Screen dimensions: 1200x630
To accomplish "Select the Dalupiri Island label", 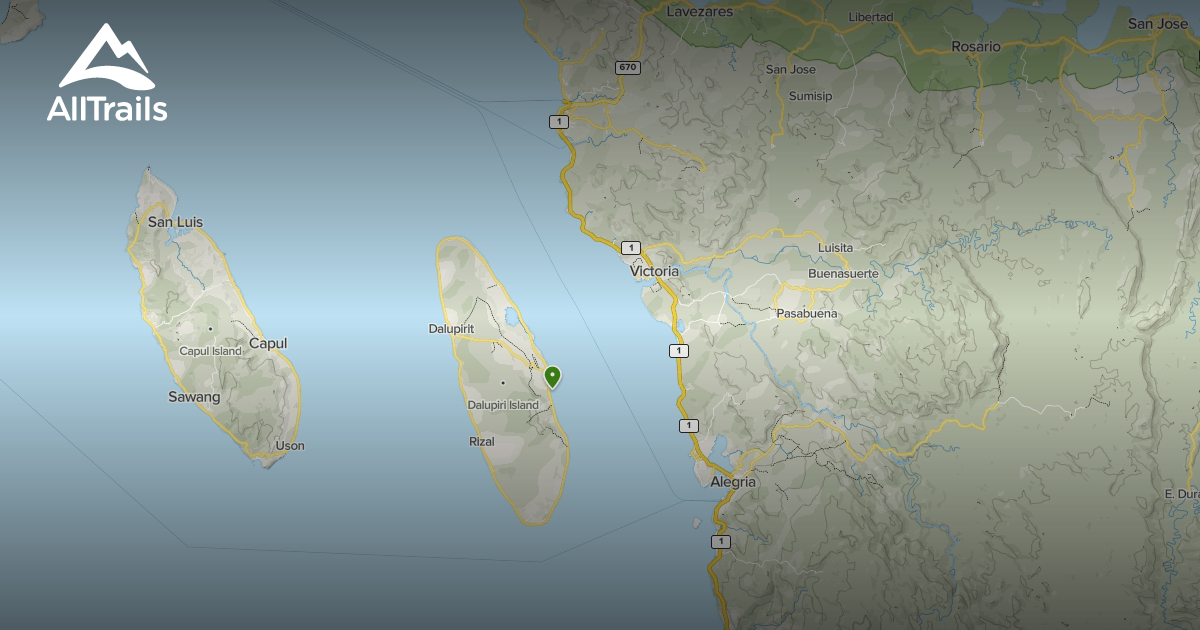I will (x=503, y=405).
